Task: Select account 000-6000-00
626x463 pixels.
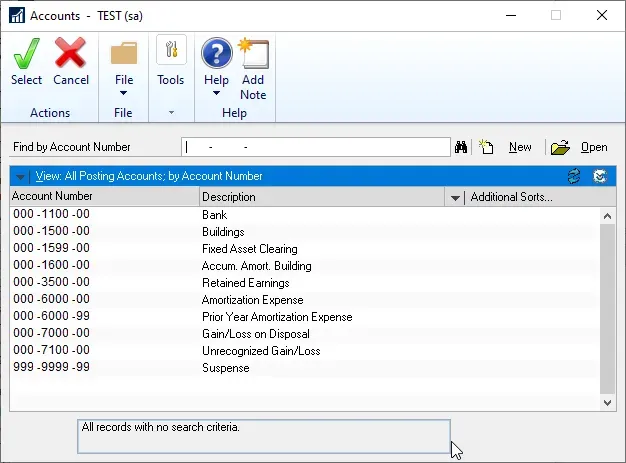Action: pyautogui.click(x=51, y=299)
